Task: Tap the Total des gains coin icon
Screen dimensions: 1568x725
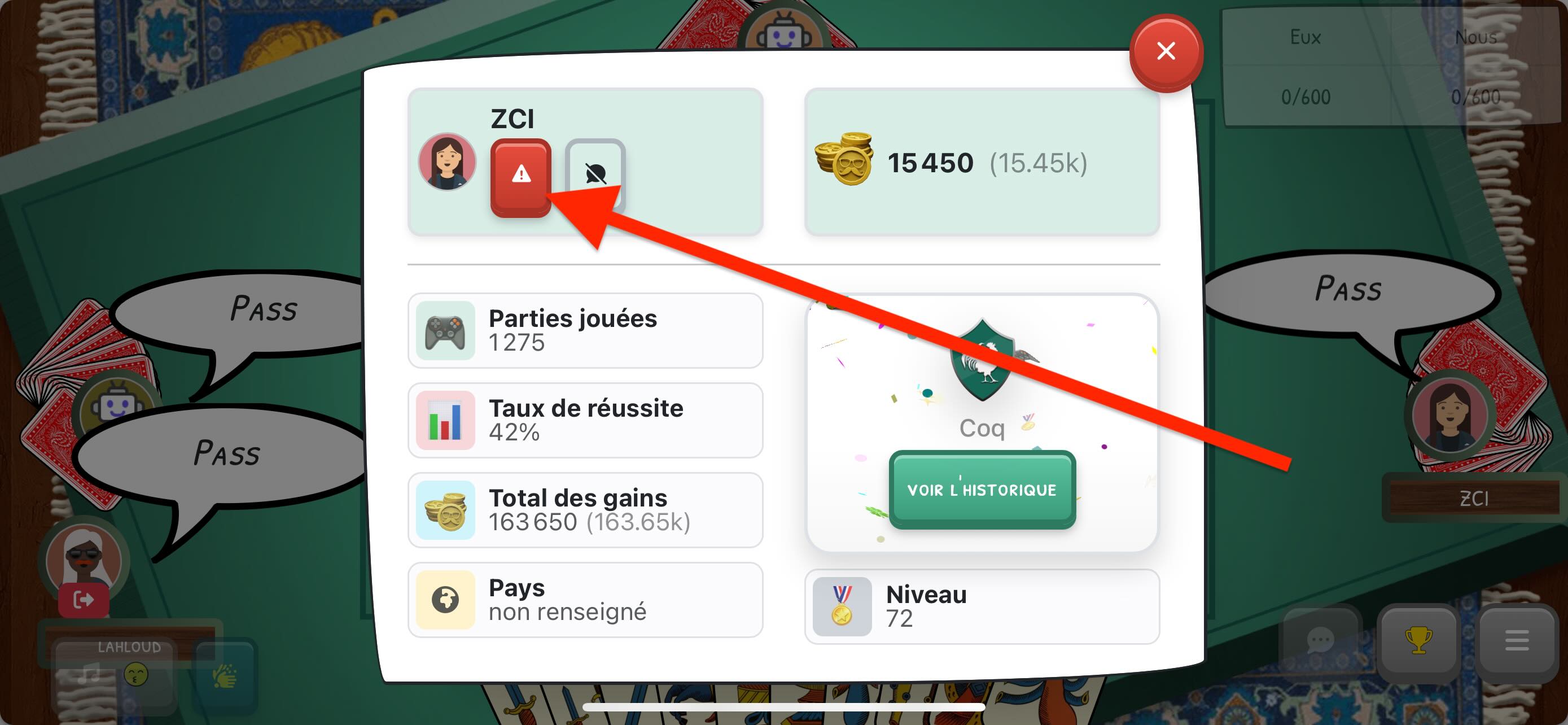Action: click(x=445, y=510)
